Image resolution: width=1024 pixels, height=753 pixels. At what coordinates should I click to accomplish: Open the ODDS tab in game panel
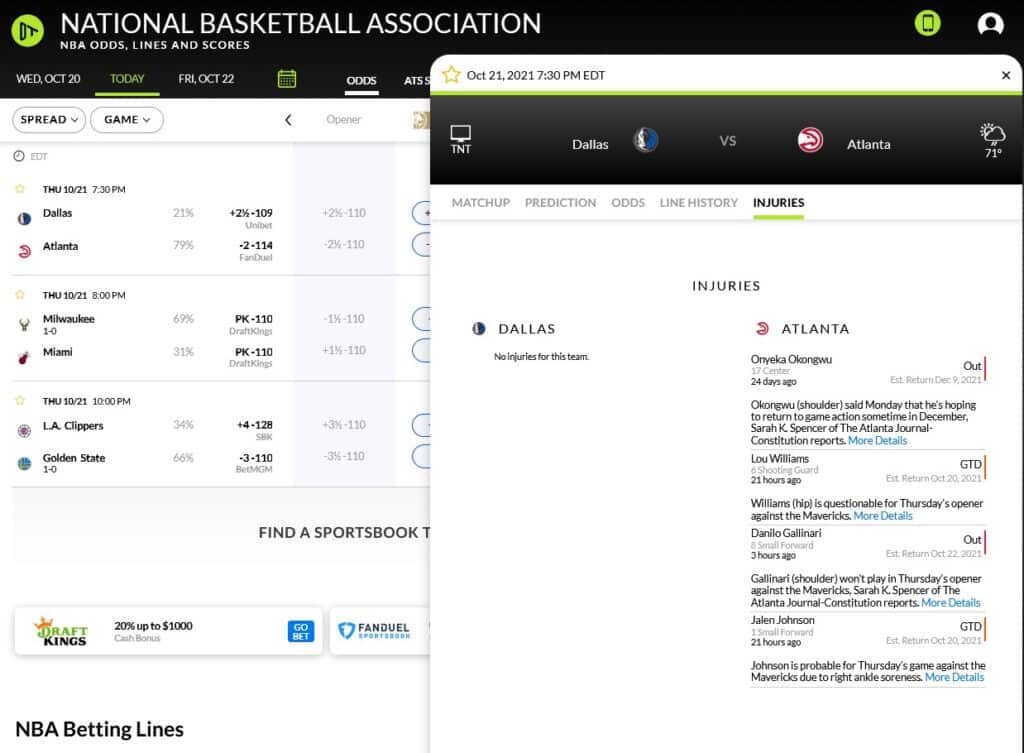tap(628, 202)
